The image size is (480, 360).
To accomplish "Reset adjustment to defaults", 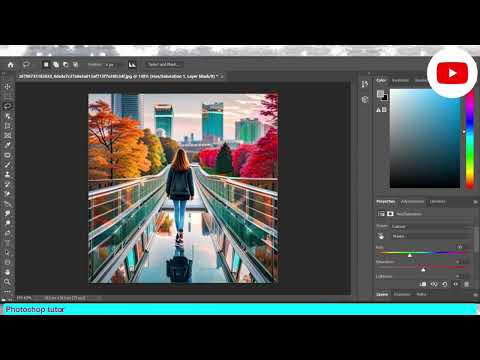I will (x=445, y=284).
